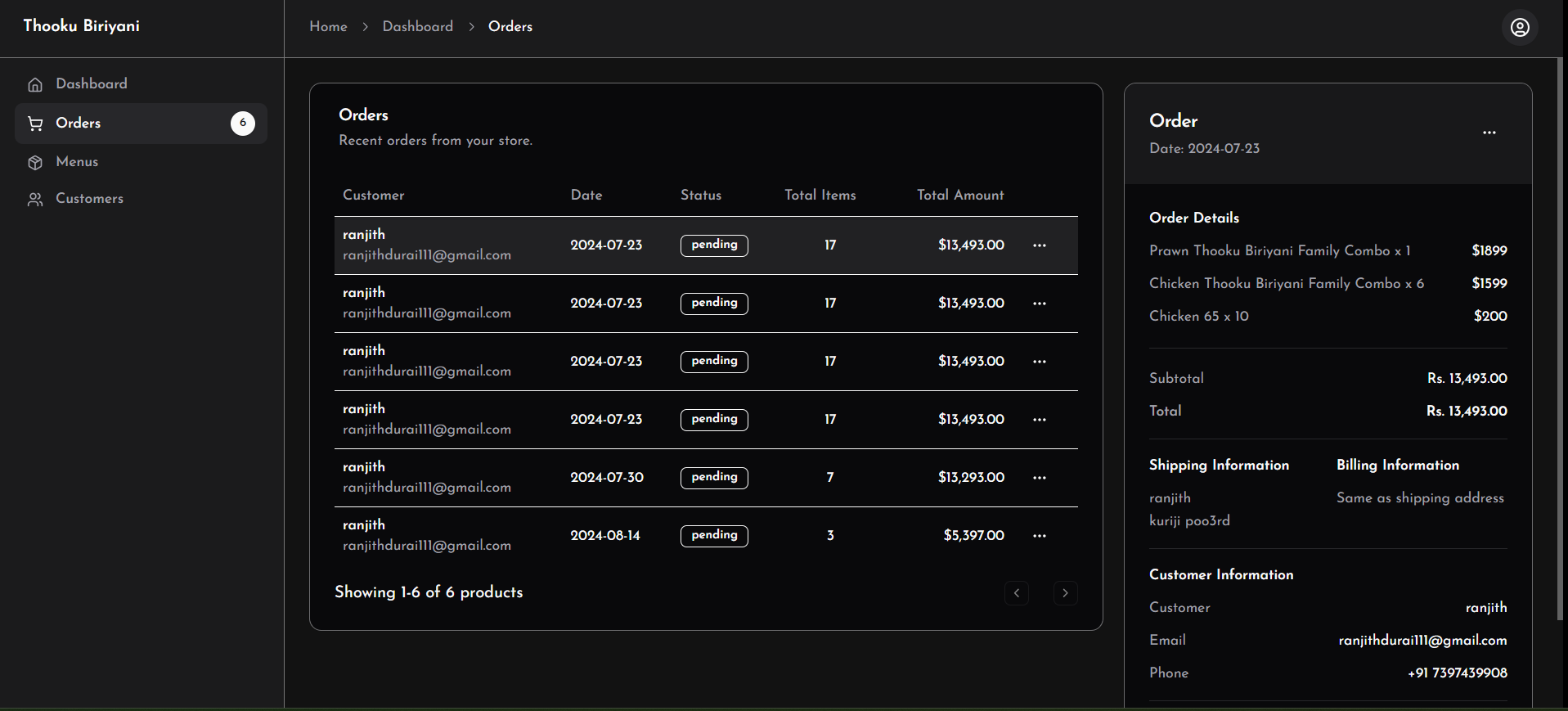Go to the previous page of orders
The width and height of the screenshot is (1568, 711).
[1016, 593]
